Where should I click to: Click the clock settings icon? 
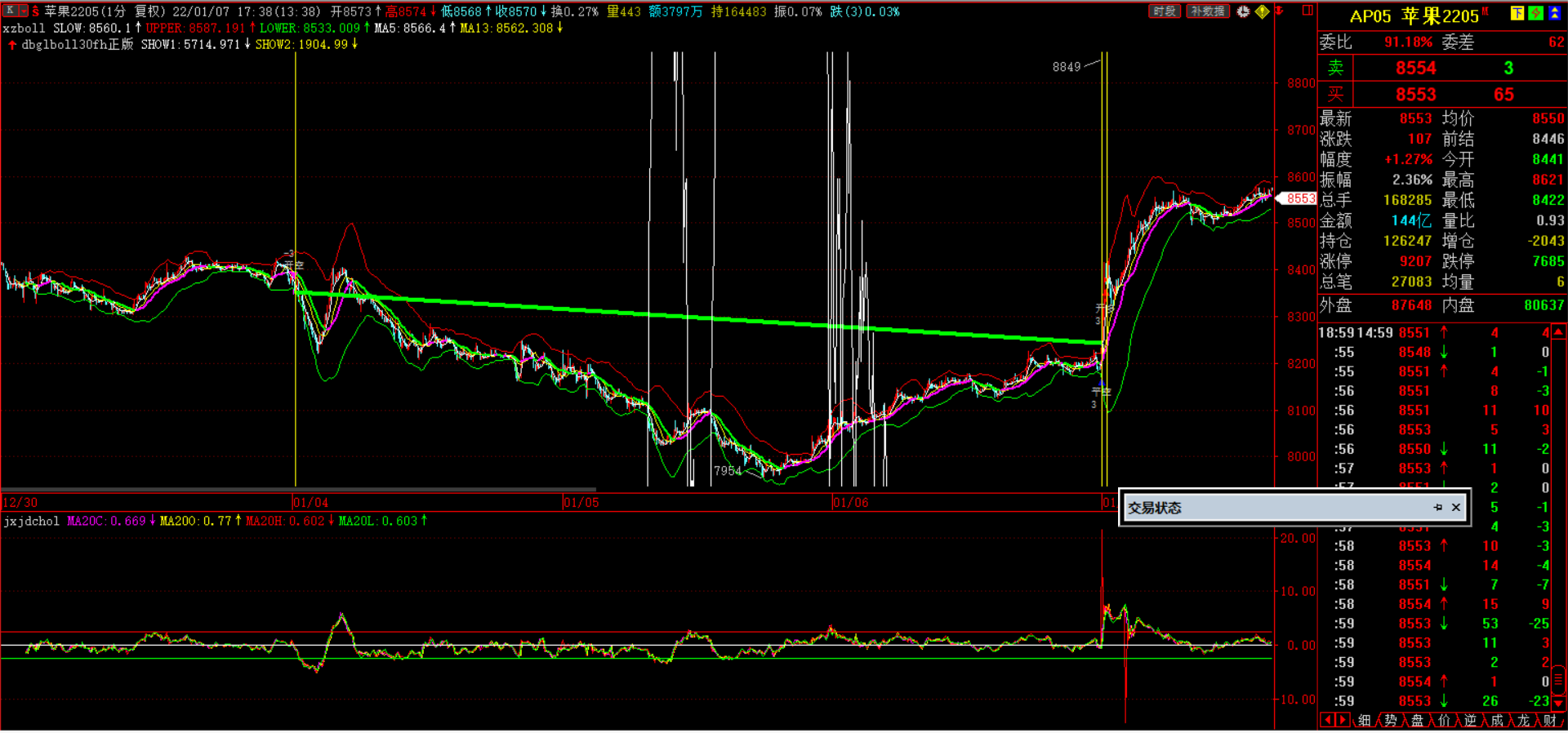point(1243,11)
